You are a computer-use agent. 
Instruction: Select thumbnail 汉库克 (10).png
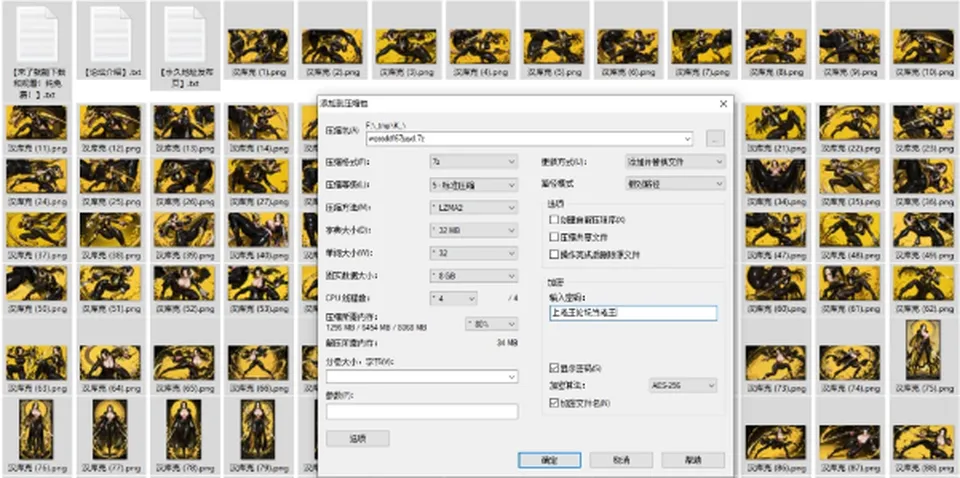coord(924,47)
